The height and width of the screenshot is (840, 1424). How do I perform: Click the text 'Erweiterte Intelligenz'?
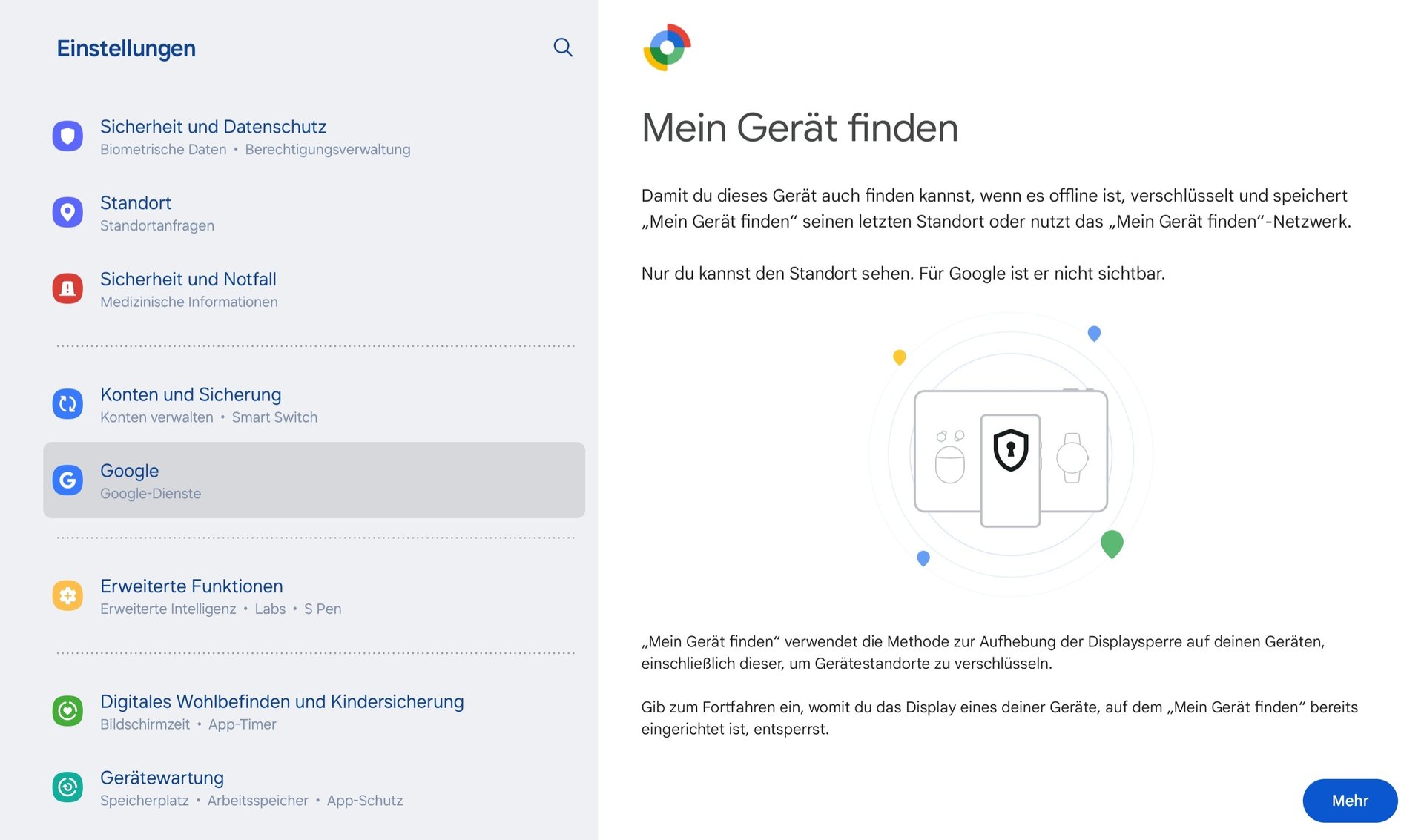coord(168,609)
